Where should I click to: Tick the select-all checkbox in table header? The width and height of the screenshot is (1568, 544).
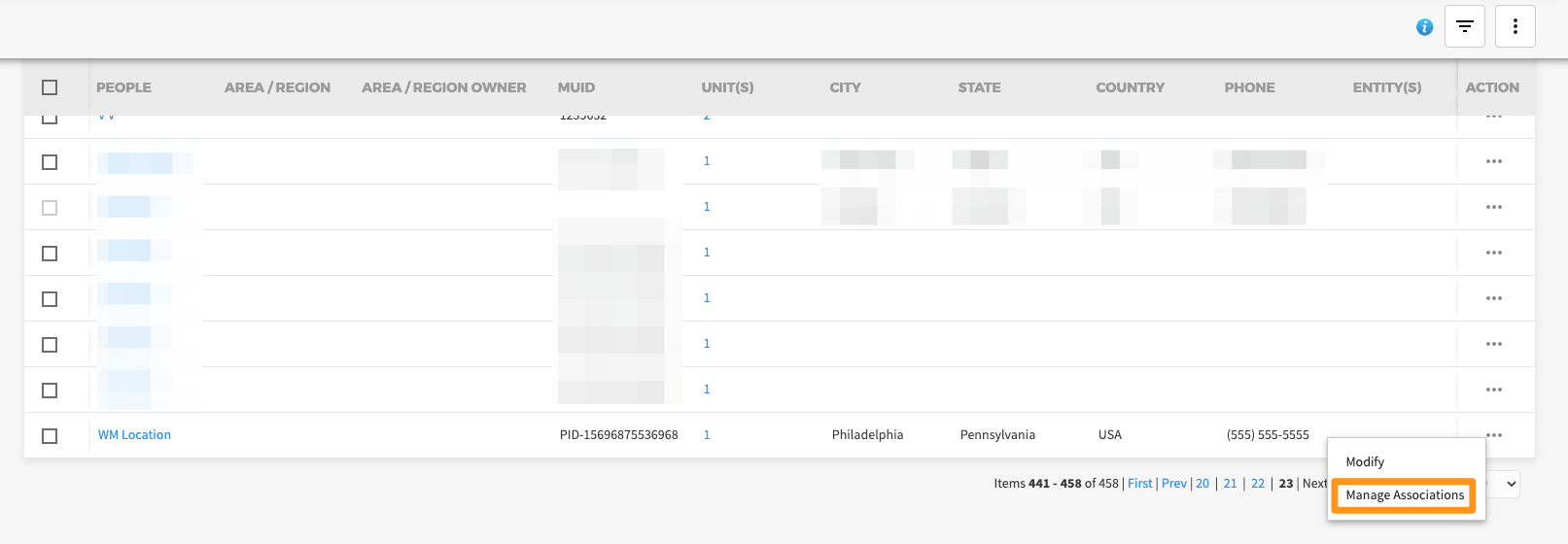[x=50, y=87]
